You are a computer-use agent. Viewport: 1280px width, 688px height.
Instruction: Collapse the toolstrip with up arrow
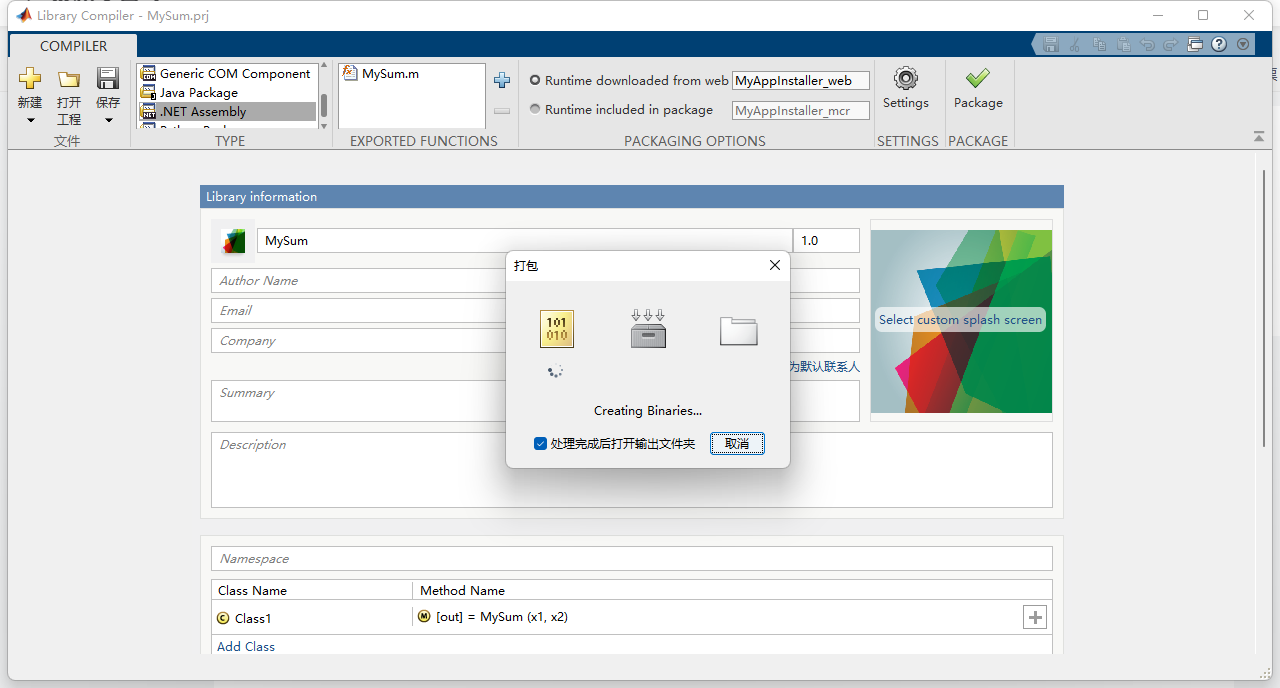[1258, 136]
